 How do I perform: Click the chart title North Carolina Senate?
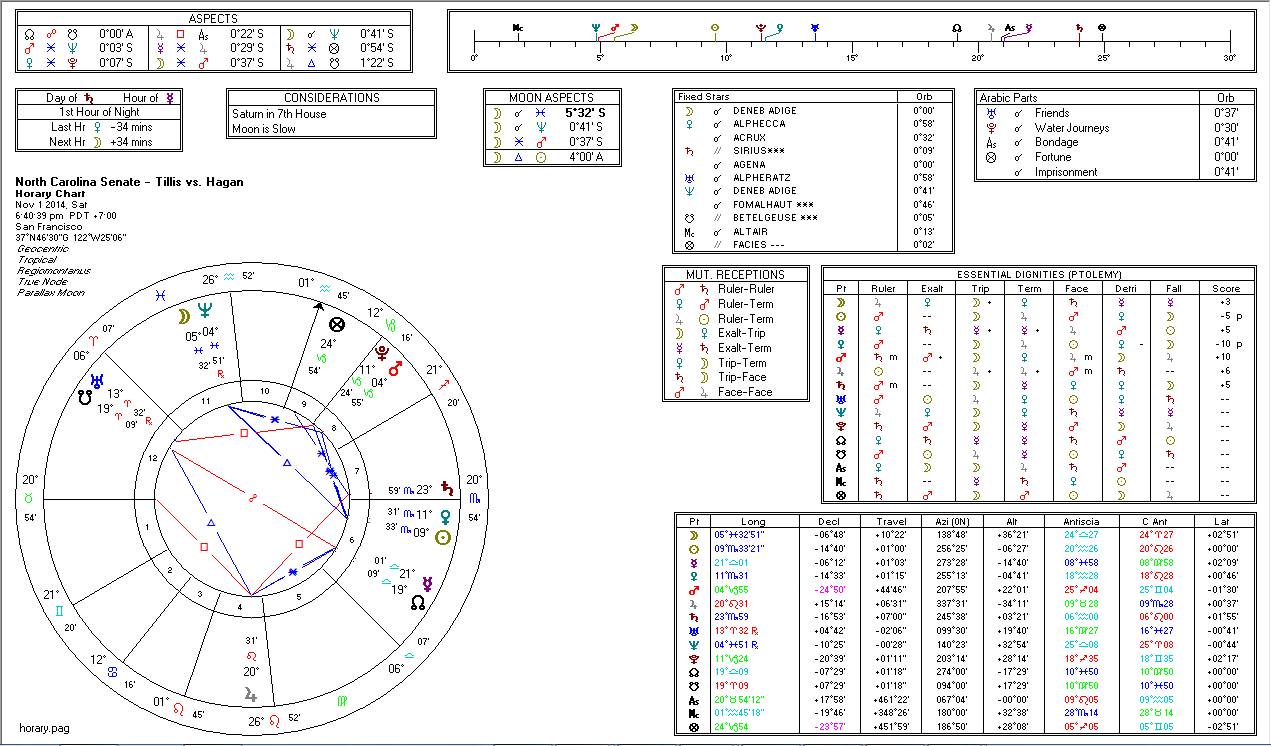click(x=130, y=182)
